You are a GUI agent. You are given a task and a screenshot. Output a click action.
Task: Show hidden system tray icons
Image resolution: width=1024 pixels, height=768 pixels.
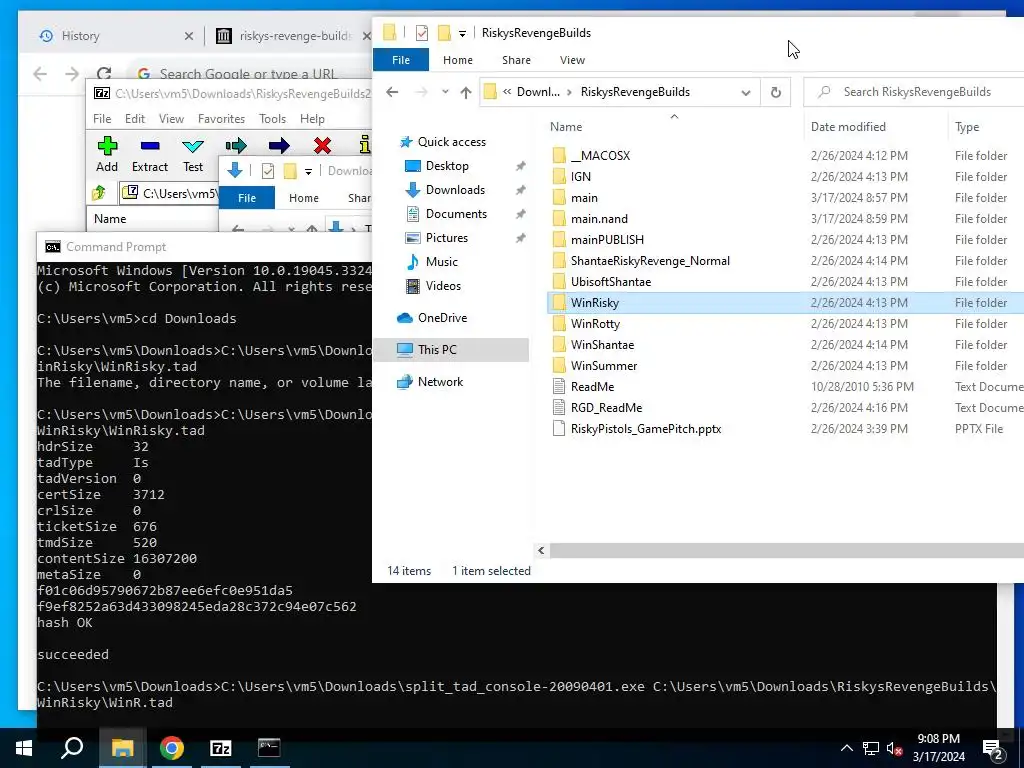(846, 748)
